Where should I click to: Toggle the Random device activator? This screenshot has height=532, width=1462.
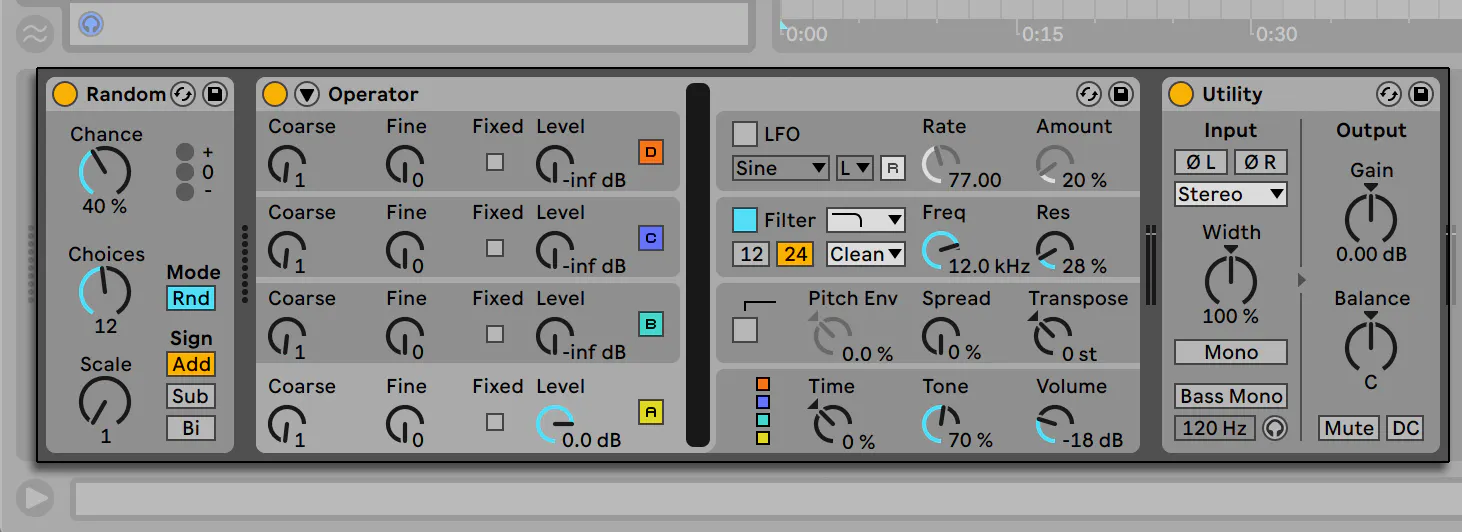pos(65,94)
